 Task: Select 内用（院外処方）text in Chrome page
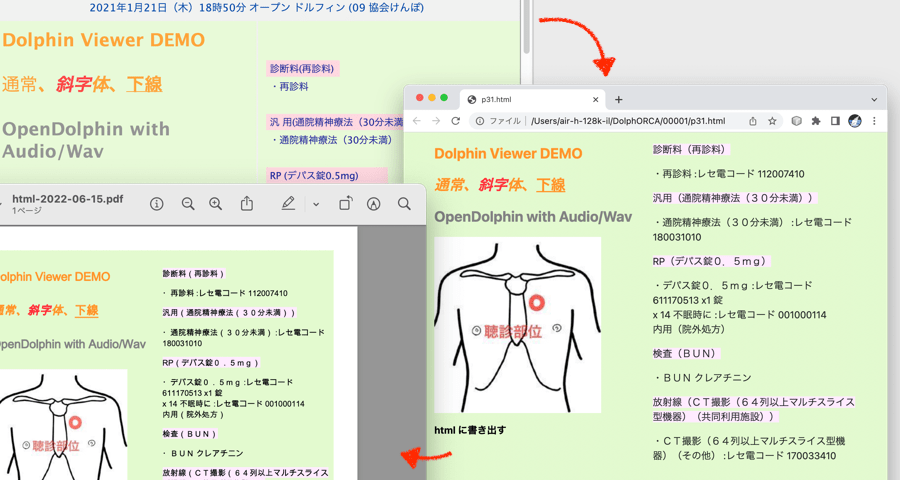[x=689, y=330]
